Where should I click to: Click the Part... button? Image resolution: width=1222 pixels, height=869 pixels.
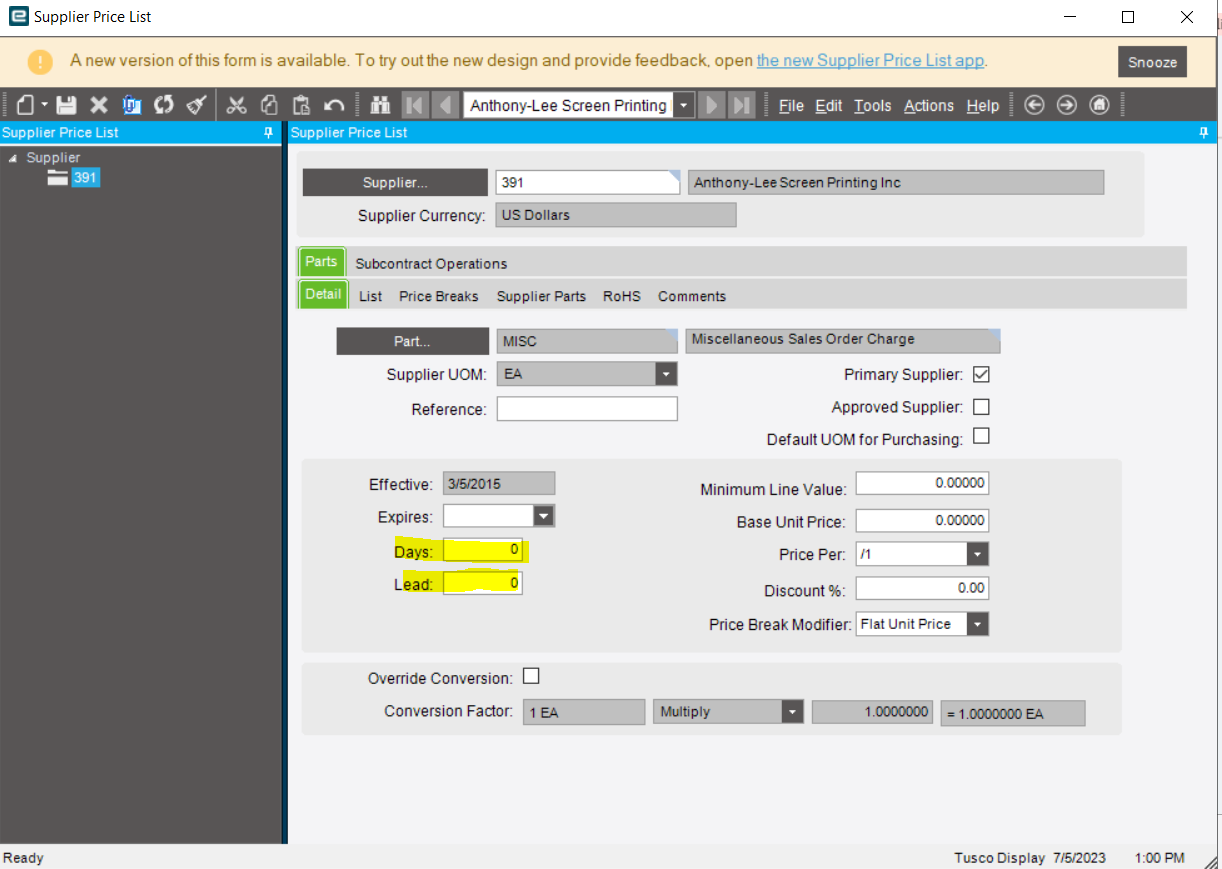411,341
